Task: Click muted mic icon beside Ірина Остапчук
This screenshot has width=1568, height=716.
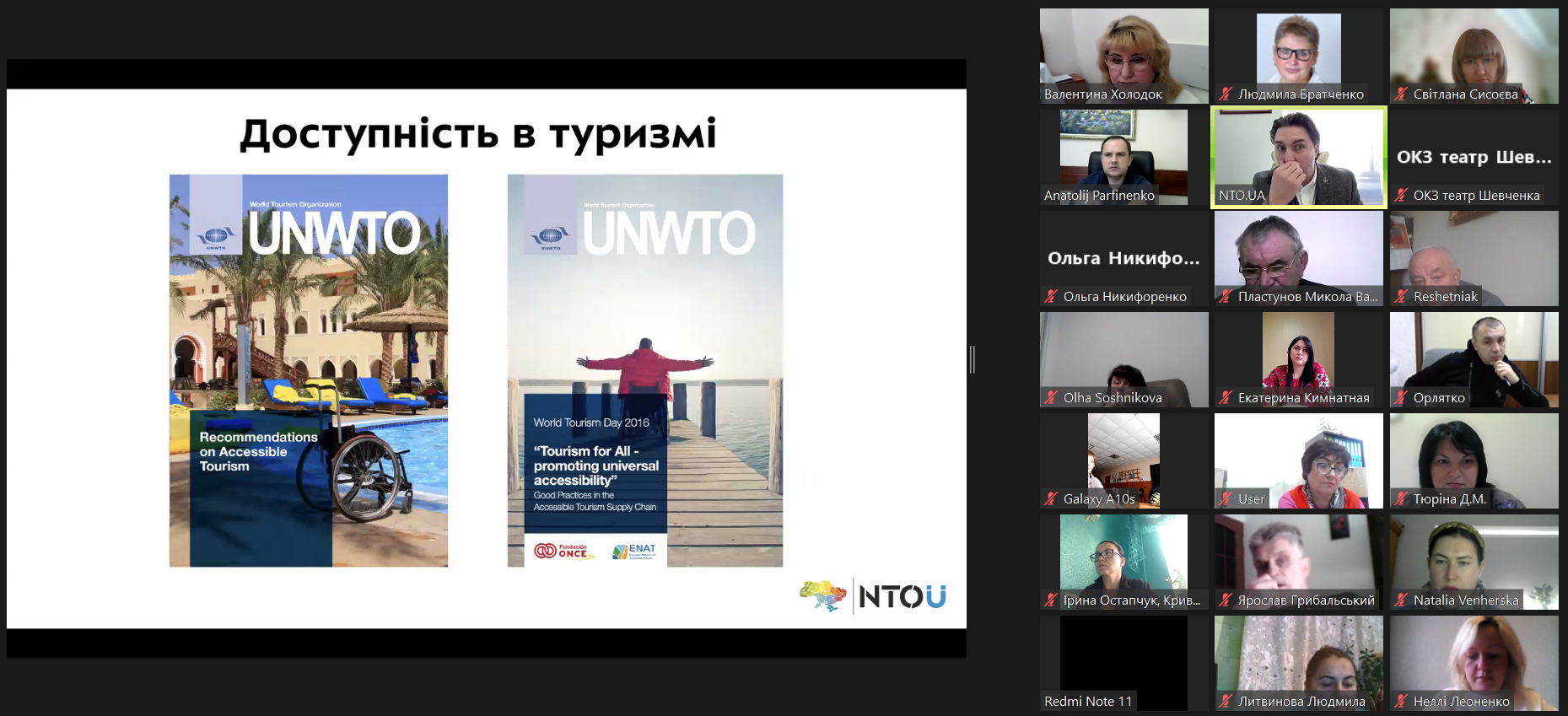Action: 1051,600
